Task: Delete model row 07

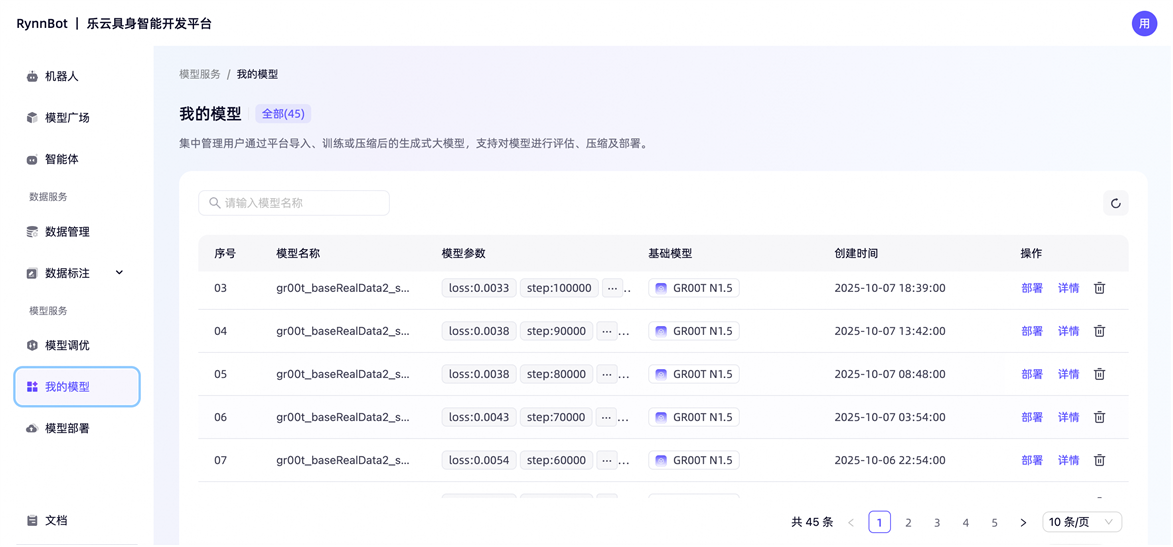Action: point(1100,460)
